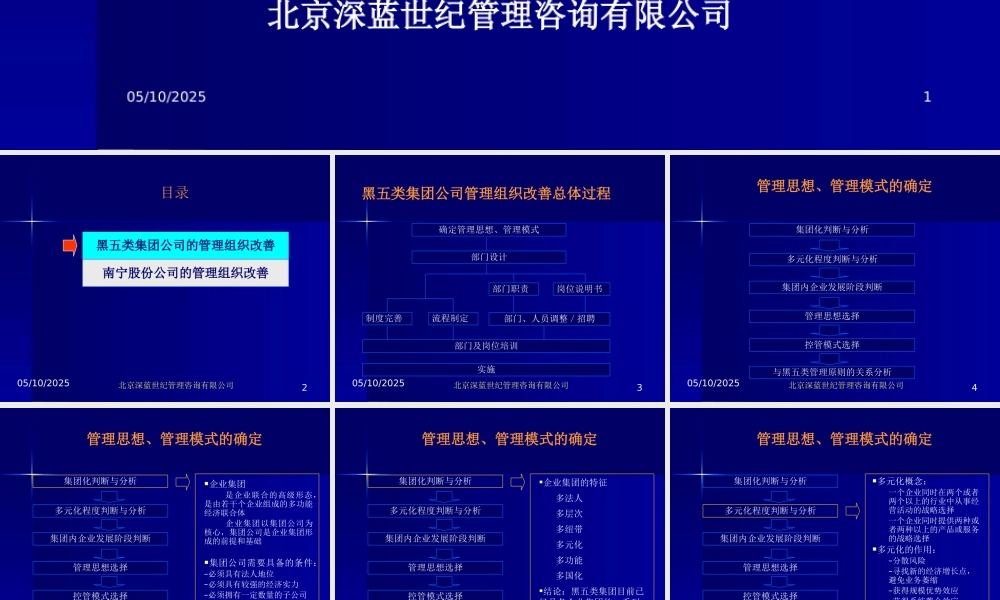Click the line 分散风险

(x=906, y=560)
